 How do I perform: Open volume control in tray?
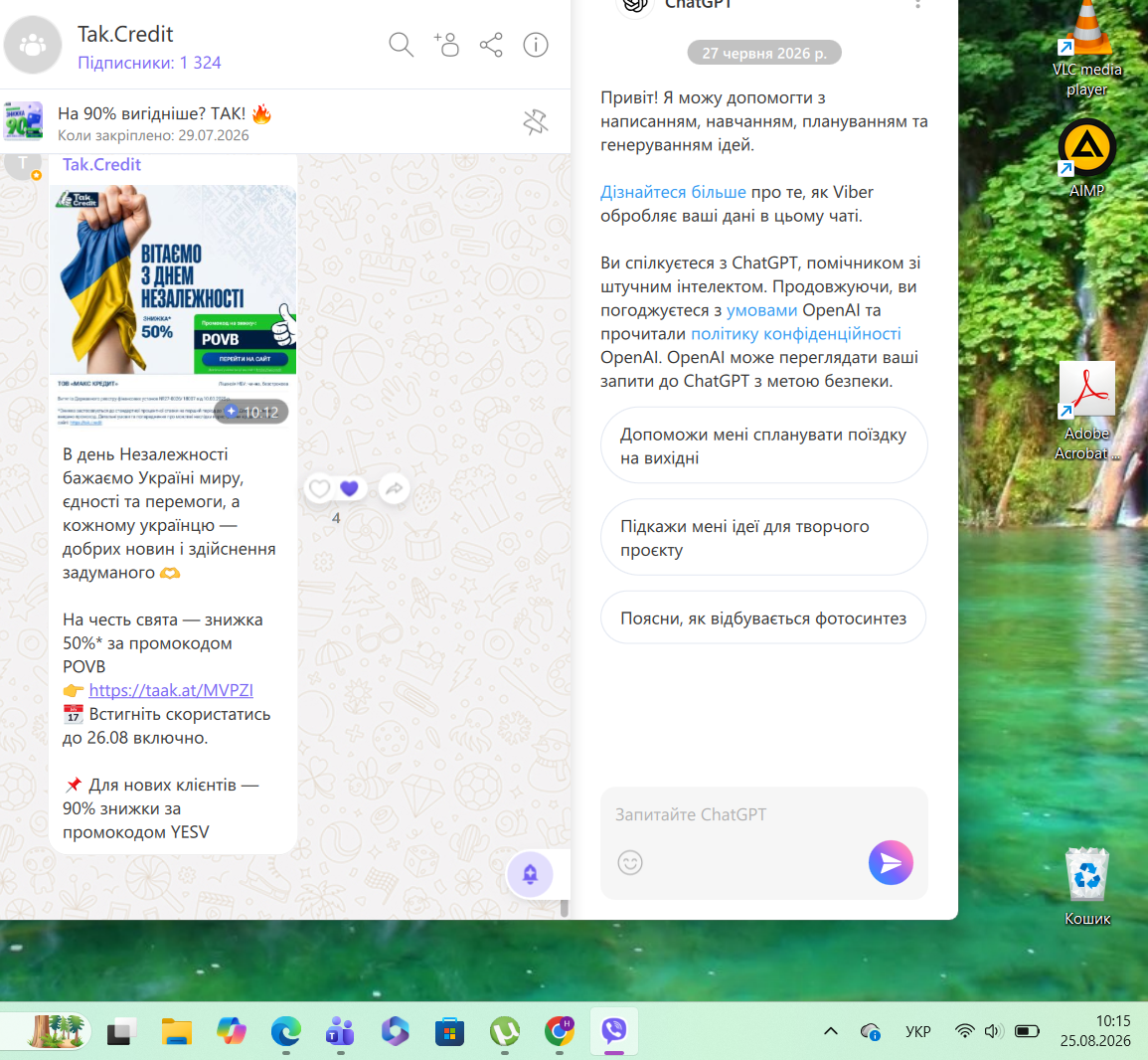(993, 1031)
